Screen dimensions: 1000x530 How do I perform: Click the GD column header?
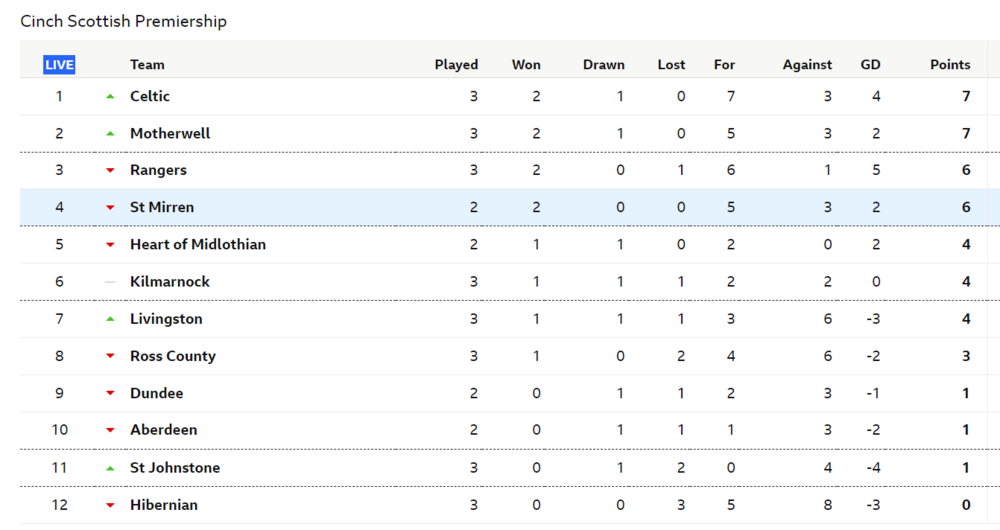870,65
